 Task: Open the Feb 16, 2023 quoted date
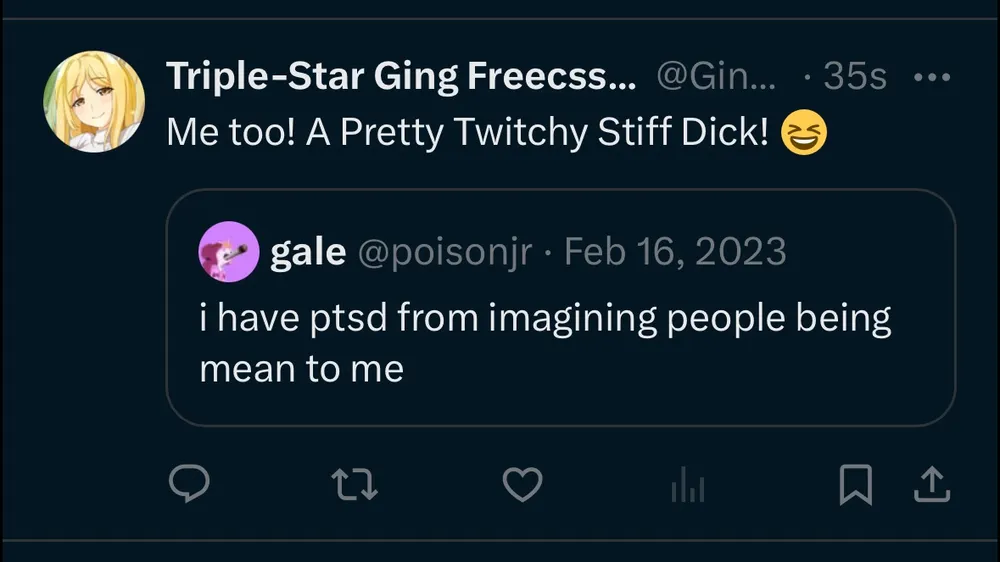(675, 252)
